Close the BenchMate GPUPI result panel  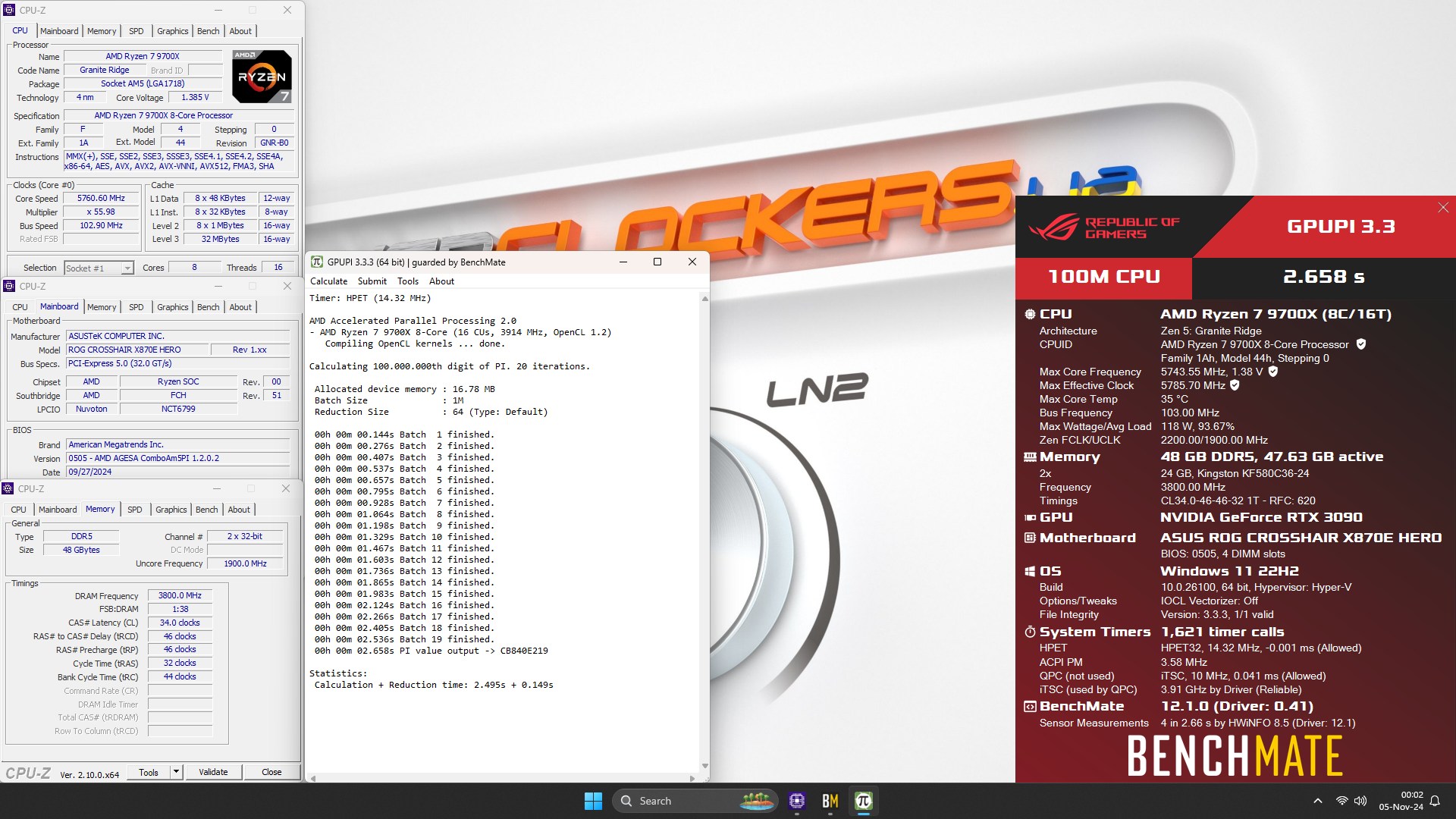click(1443, 208)
